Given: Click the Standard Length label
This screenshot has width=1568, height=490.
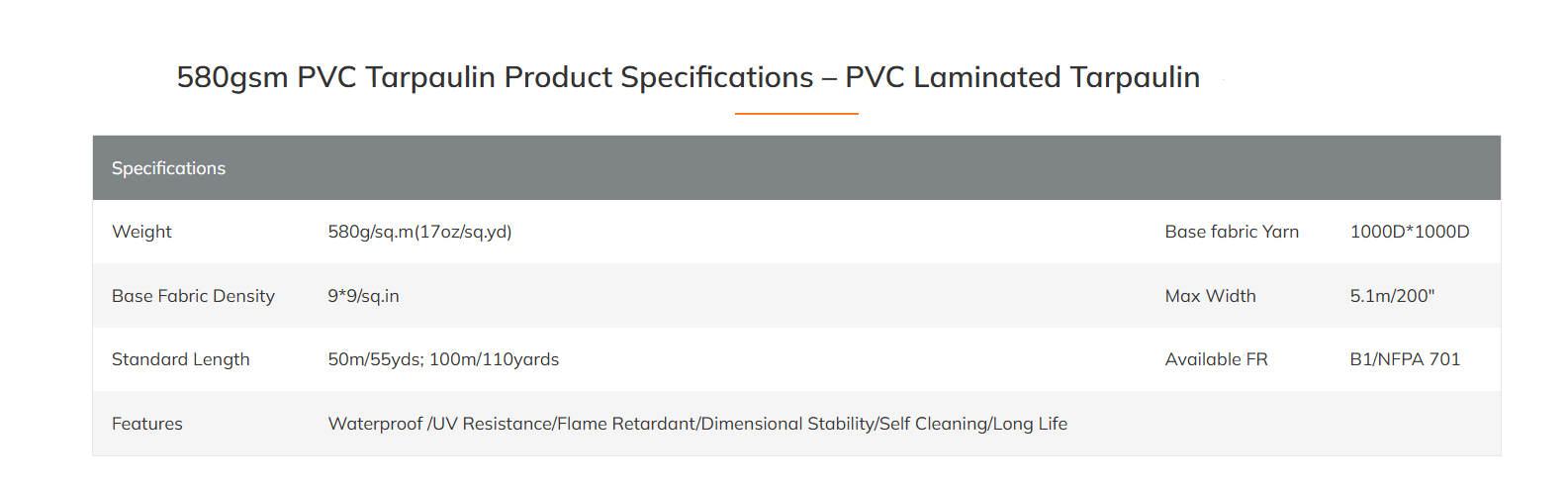Looking at the screenshot, I should click(180, 359).
